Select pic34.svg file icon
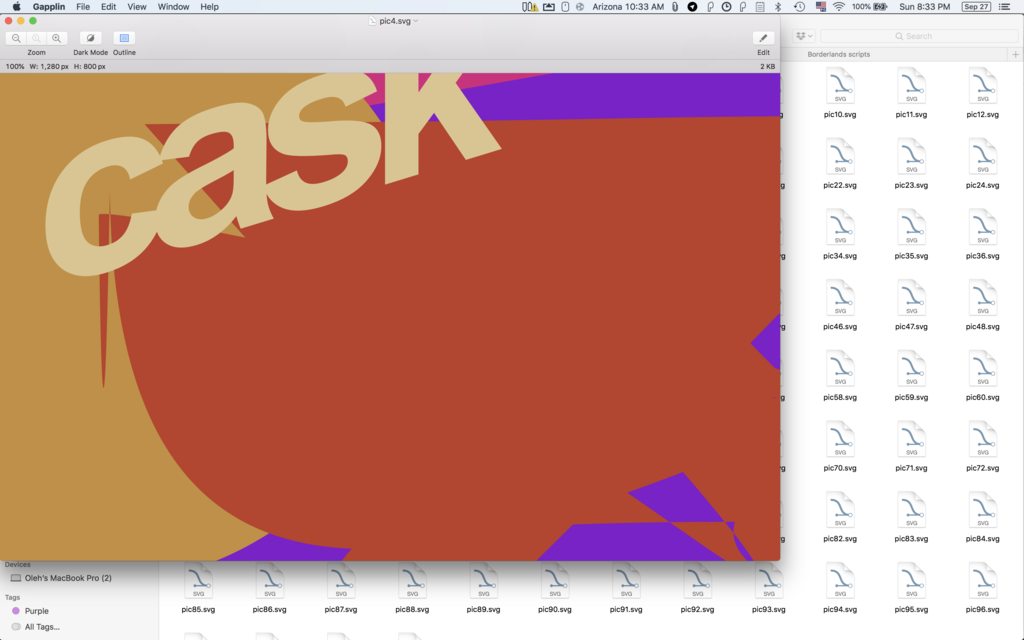The width and height of the screenshot is (1024, 640). [840, 229]
